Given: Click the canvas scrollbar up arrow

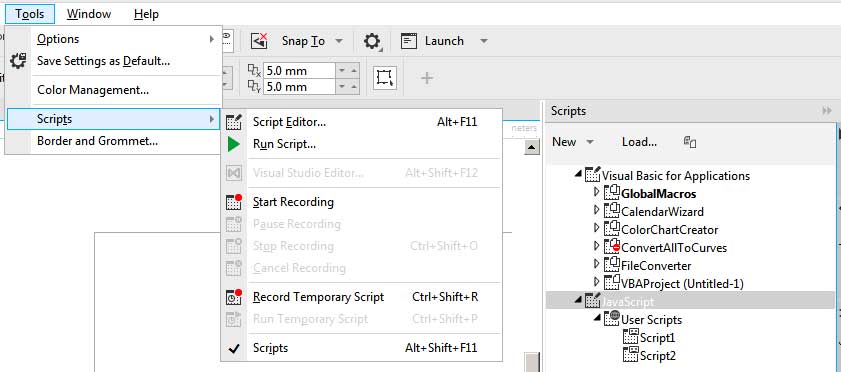Looking at the screenshot, I should pos(532,147).
